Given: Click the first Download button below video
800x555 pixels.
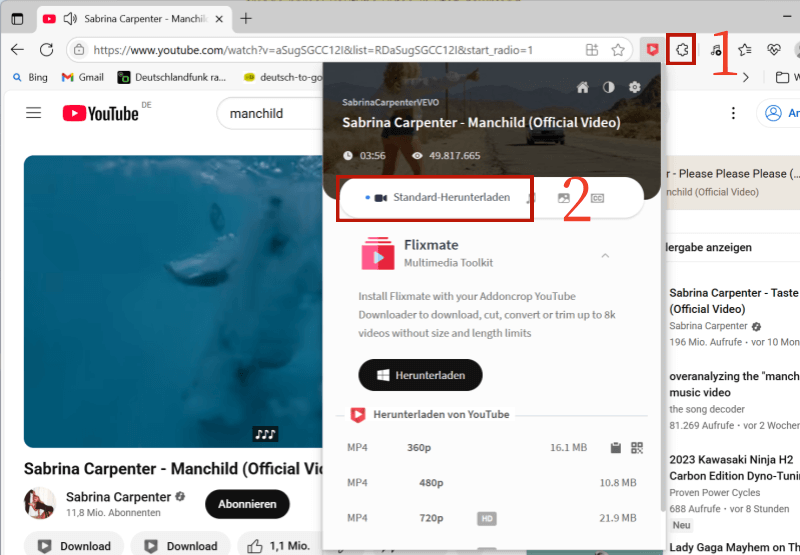Looking at the screenshot, I should [74, 546].
